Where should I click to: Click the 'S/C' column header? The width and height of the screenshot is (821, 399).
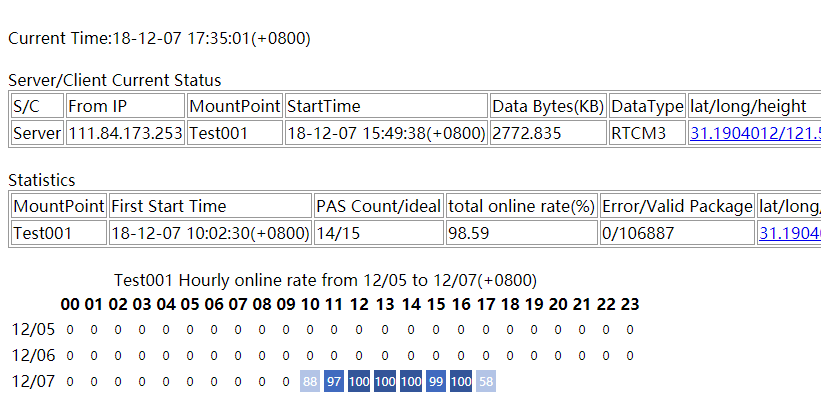point(37,106)
